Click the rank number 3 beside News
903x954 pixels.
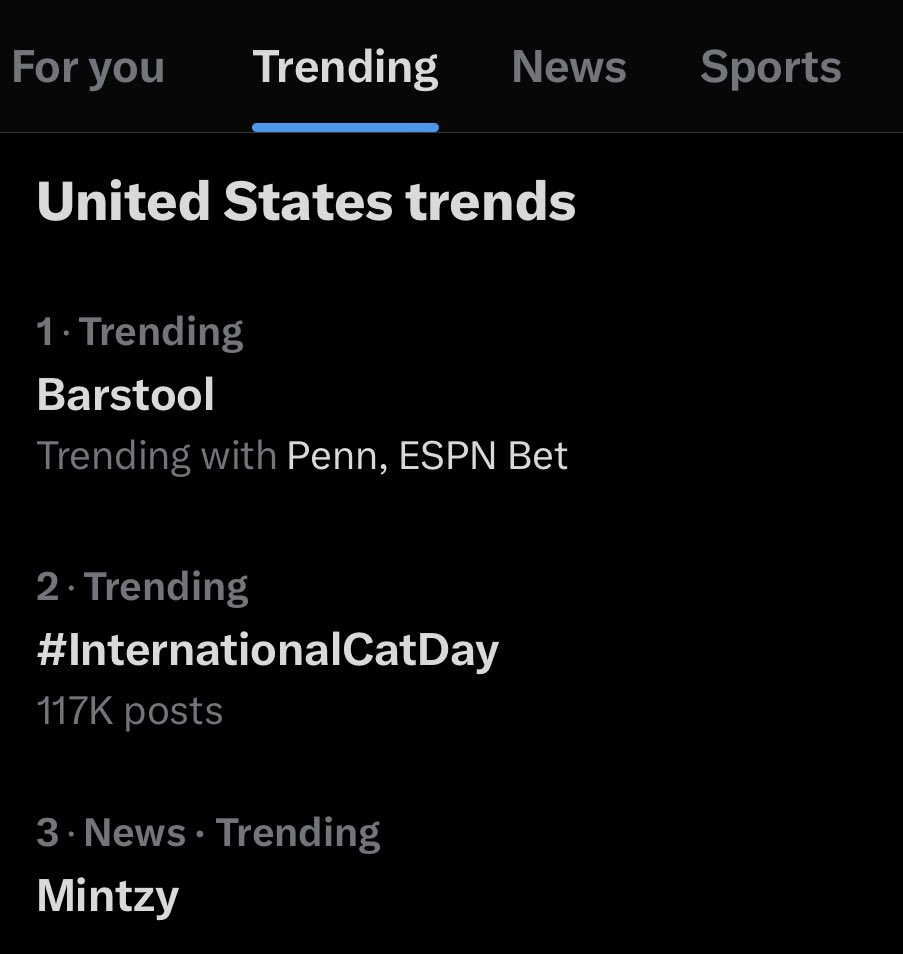[47, 832]
